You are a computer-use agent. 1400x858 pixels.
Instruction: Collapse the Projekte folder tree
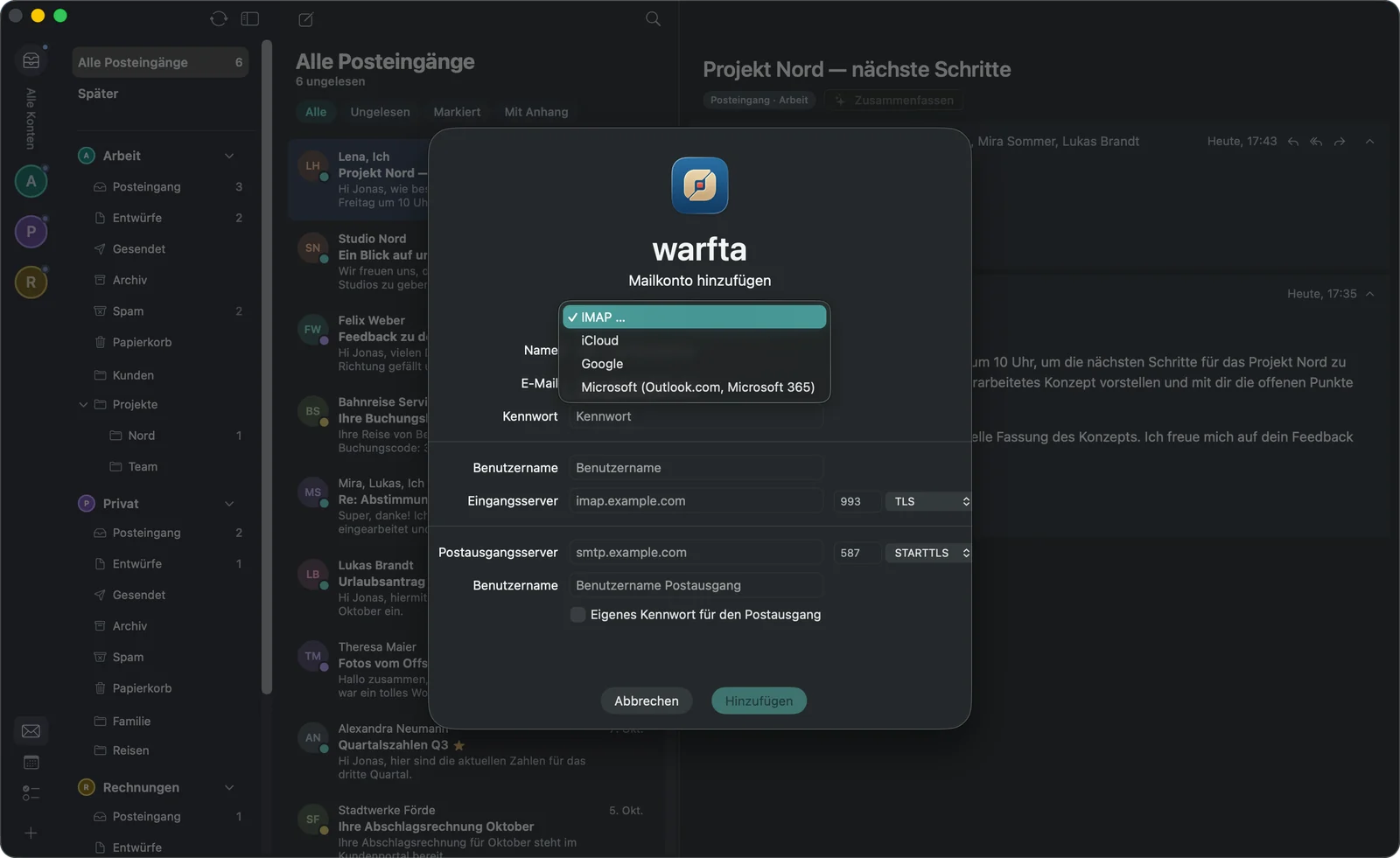point(83,405)
